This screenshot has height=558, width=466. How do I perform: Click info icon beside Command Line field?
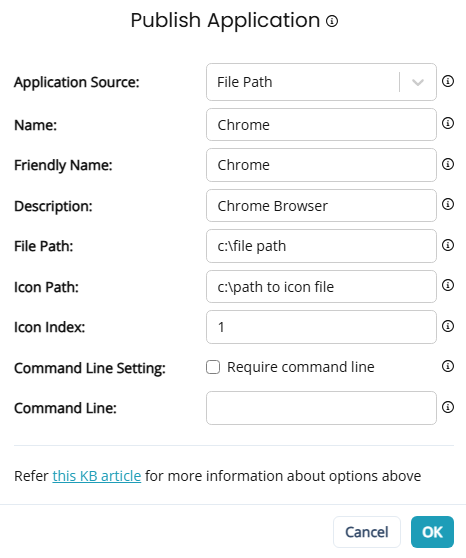448,407
